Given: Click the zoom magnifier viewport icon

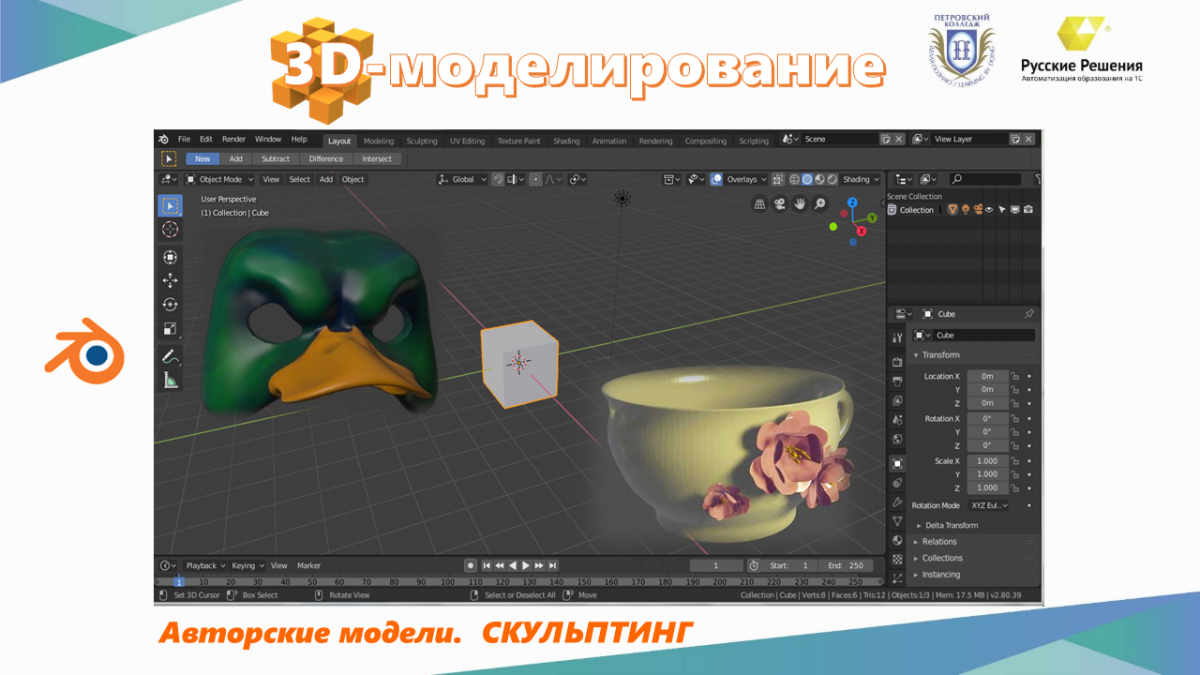Looking at the screenshot, I should click(820, 204).
